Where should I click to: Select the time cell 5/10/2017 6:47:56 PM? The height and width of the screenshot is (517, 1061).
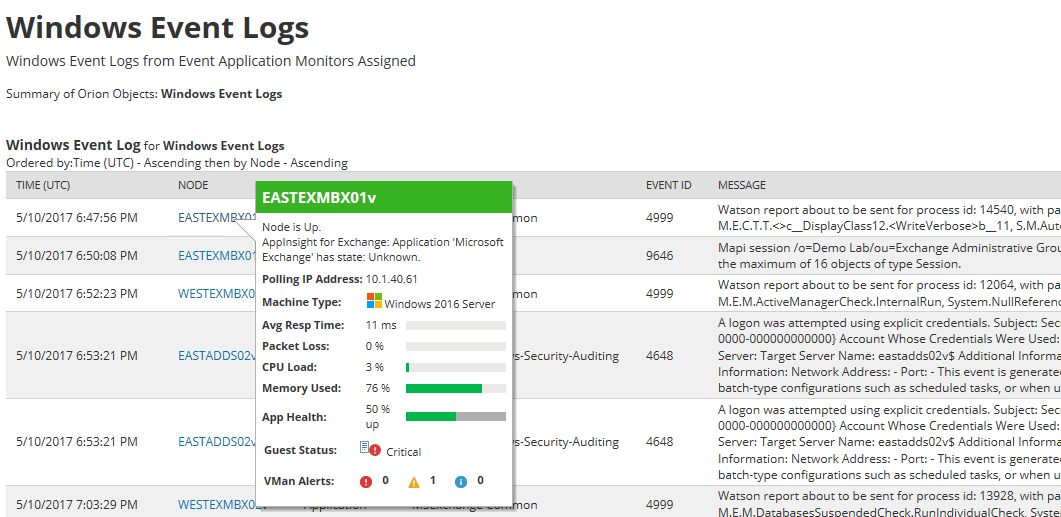(x=77, y=218)
